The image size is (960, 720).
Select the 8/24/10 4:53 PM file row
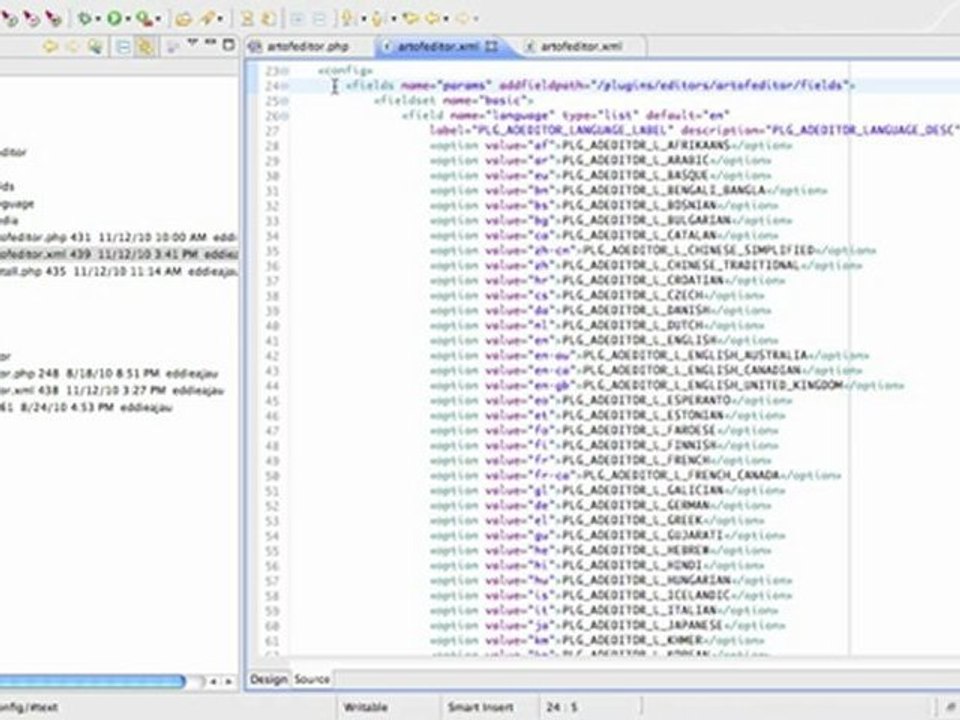[x=86, y=407]
